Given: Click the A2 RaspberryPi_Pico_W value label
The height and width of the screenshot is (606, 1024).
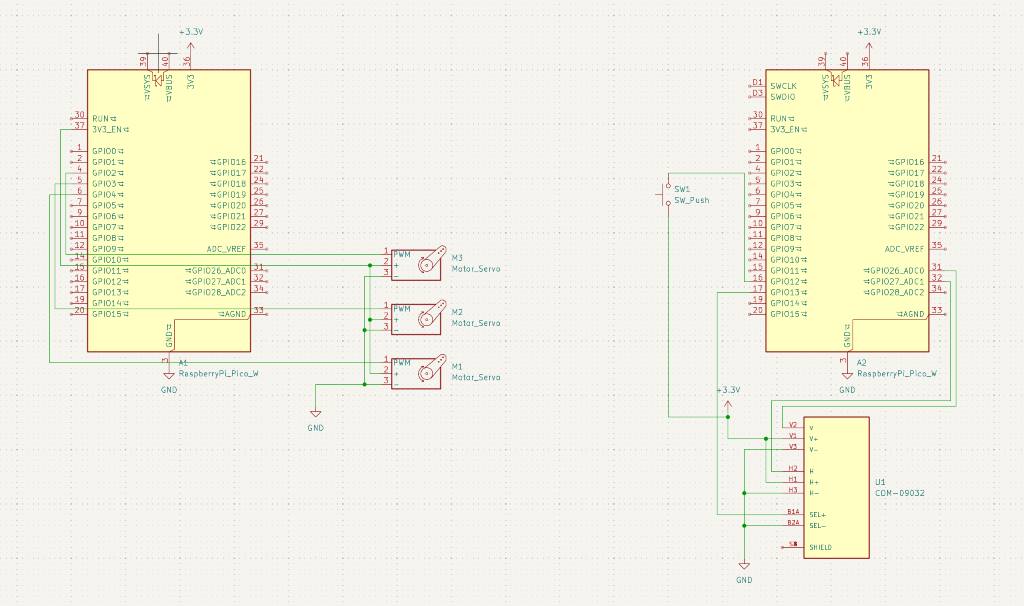Looking at the screenshot, I should coord(897,372).
